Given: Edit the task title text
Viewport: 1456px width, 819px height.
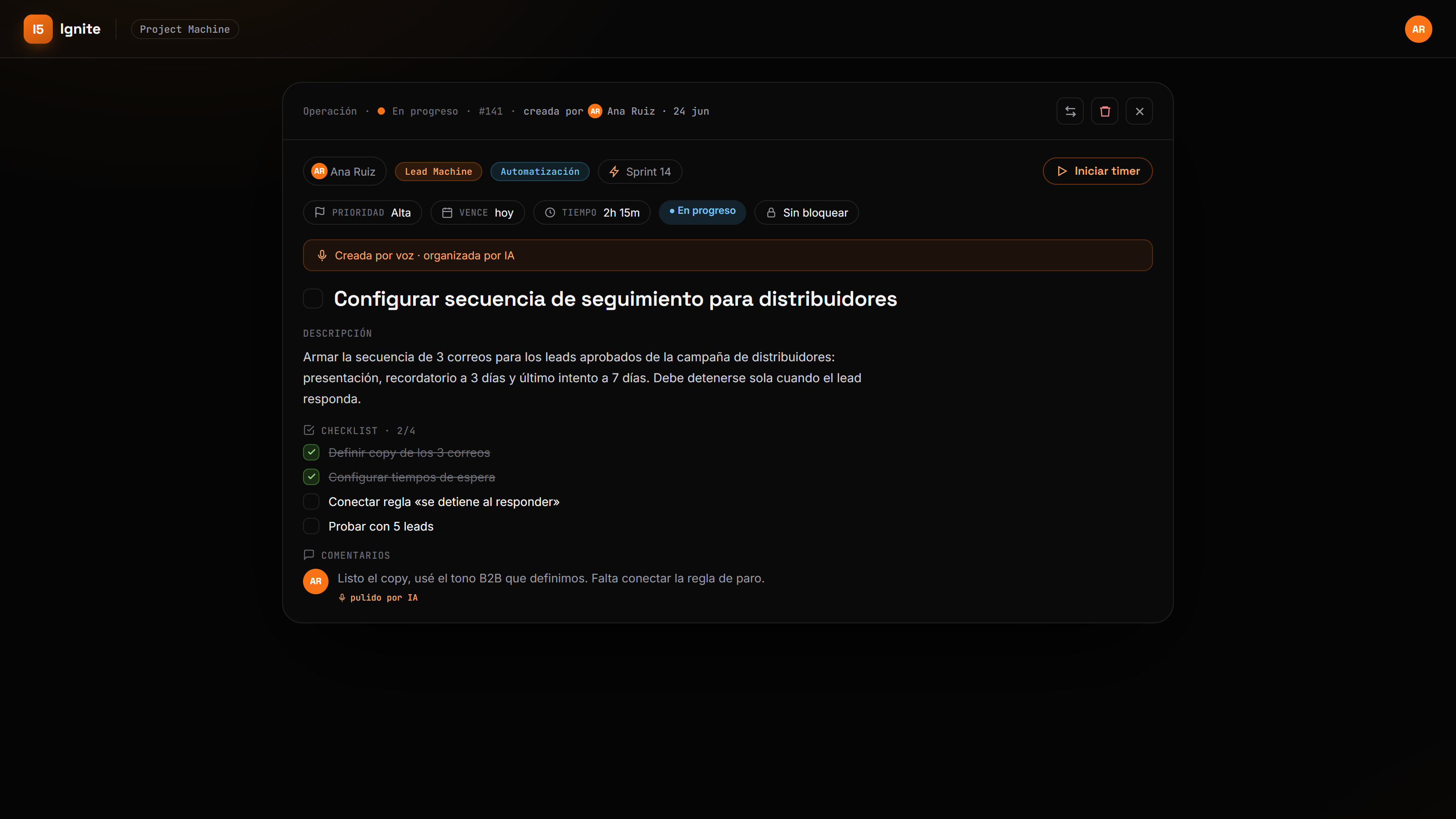Looking at the screenshot, I should 615,298.
